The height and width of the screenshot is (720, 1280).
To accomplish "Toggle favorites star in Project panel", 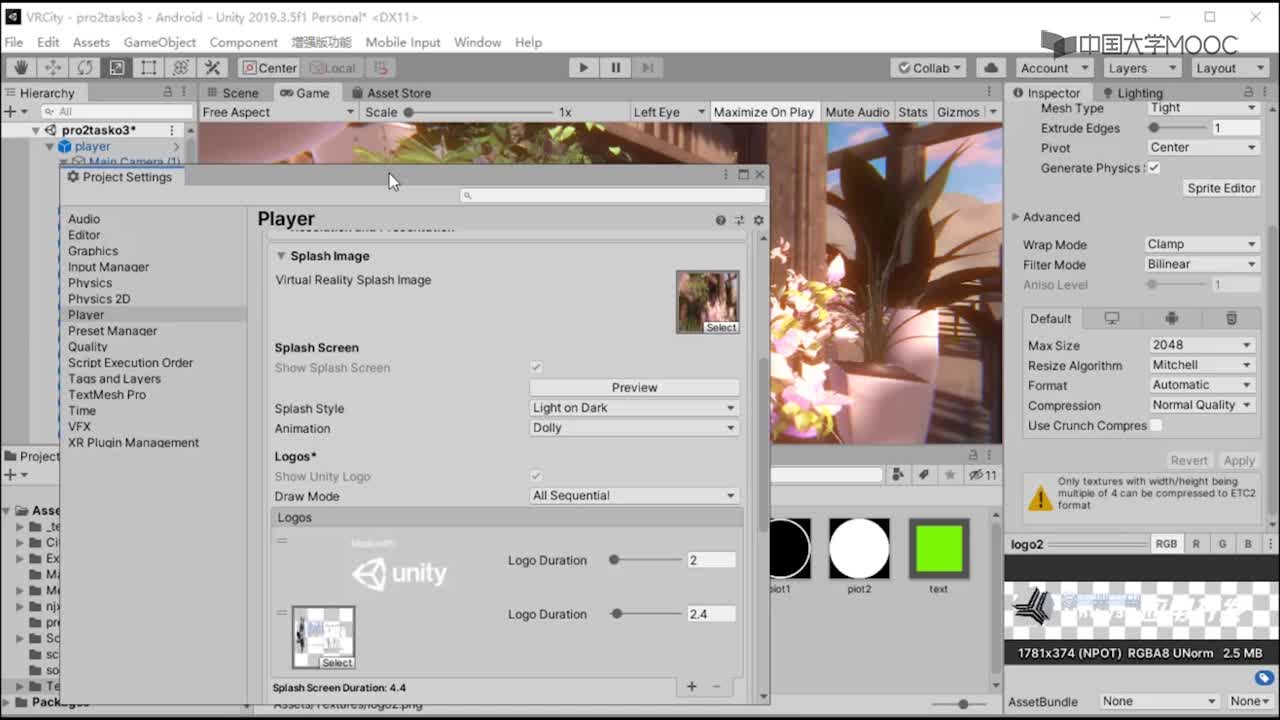I will click(x=950, y=475).
